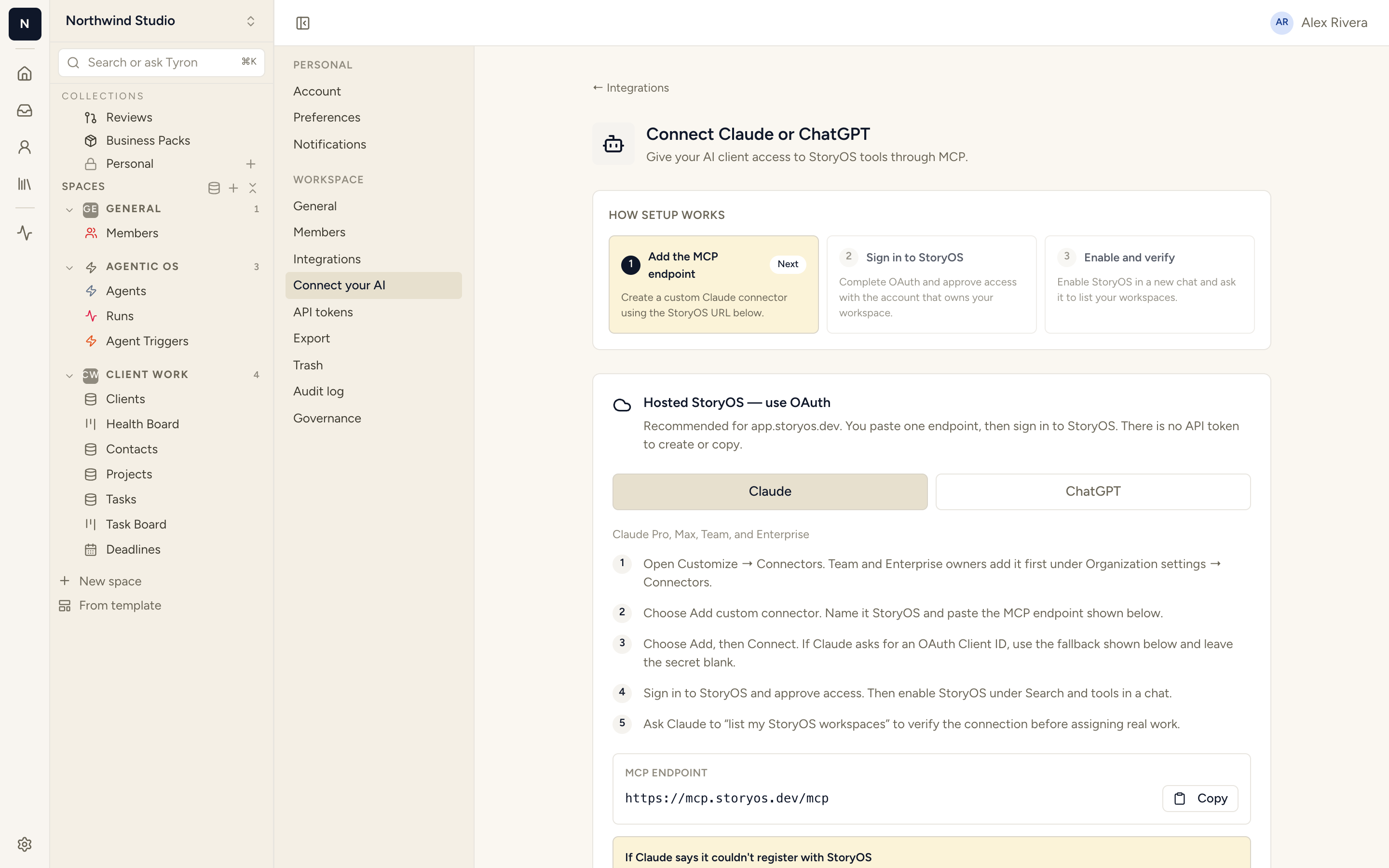Open the Activity pulse icon
This screenshot has width=1389, height=868.
click(x=24, y=232)
